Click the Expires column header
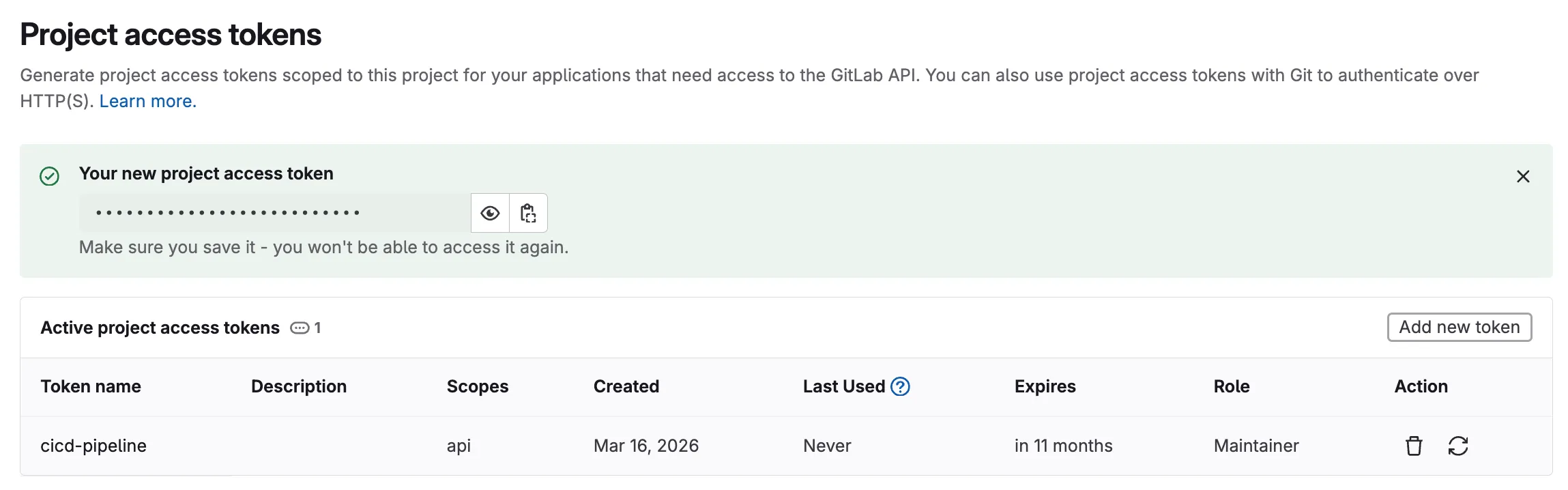This screenshot has height=490, width=1568. [x=1045, y=387]
